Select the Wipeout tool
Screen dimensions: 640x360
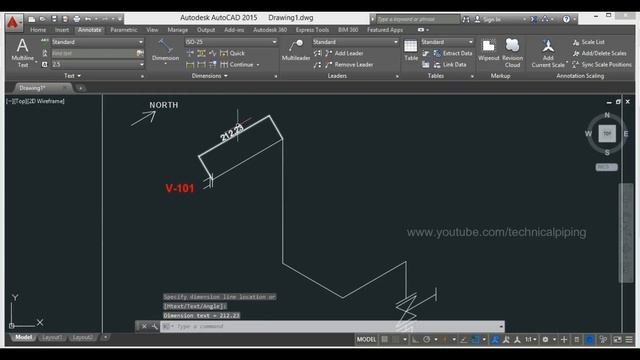[x=489, y=50]
